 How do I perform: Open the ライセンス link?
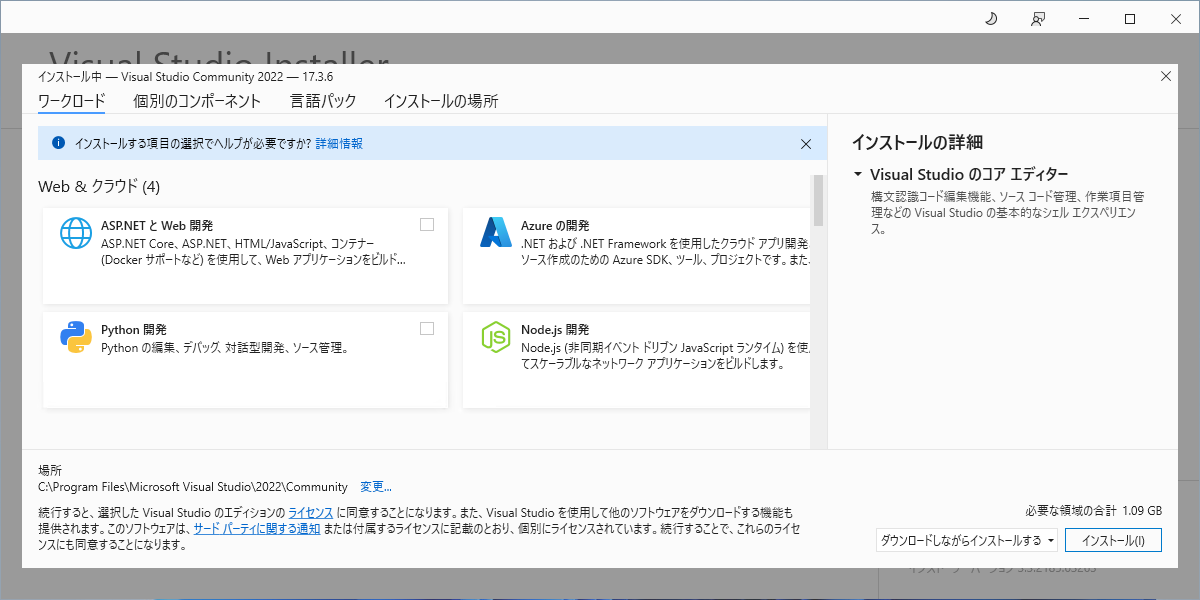click(310, 512)
